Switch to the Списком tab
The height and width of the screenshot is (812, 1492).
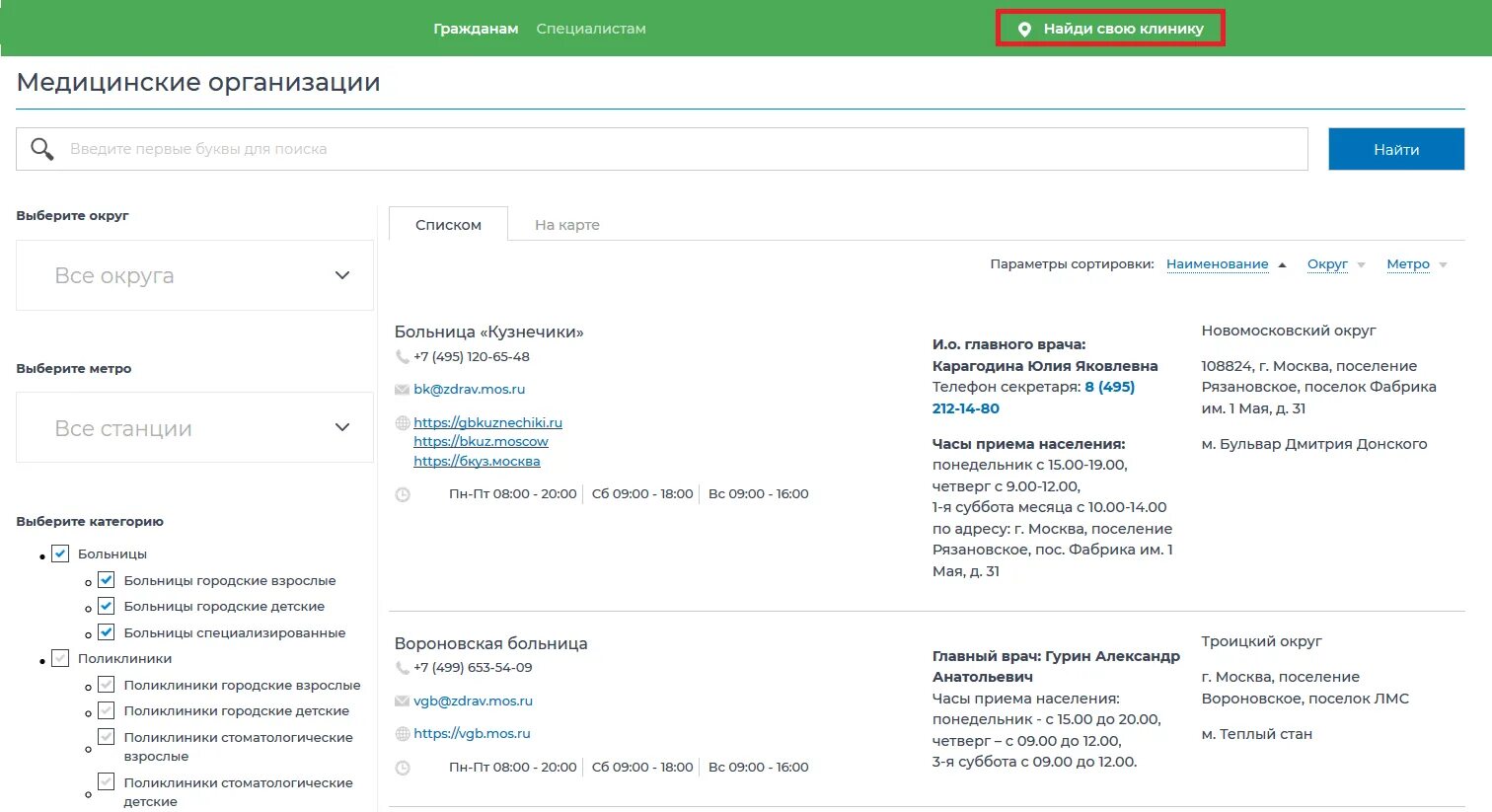point(448,224)
